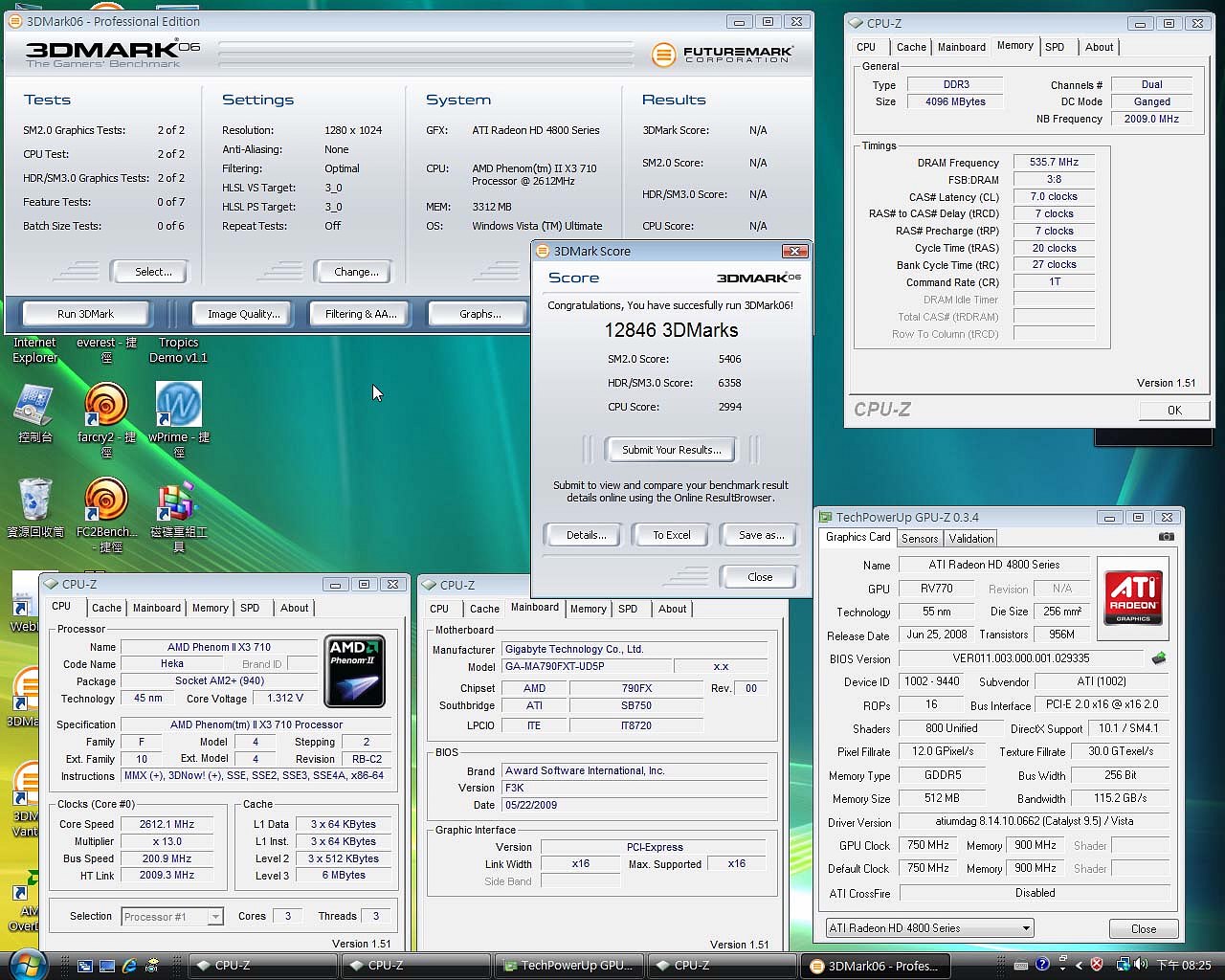The height and width of the screenshot is (980, 1225).
Task: Click the blue help icon in tray
Action: 1042,965
